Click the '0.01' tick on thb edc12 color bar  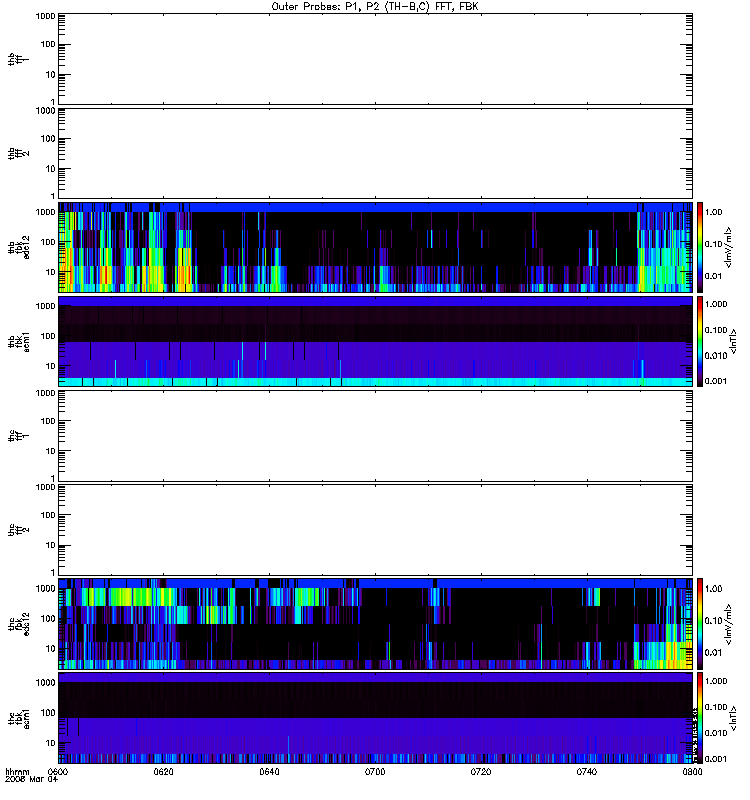point(713,276)
